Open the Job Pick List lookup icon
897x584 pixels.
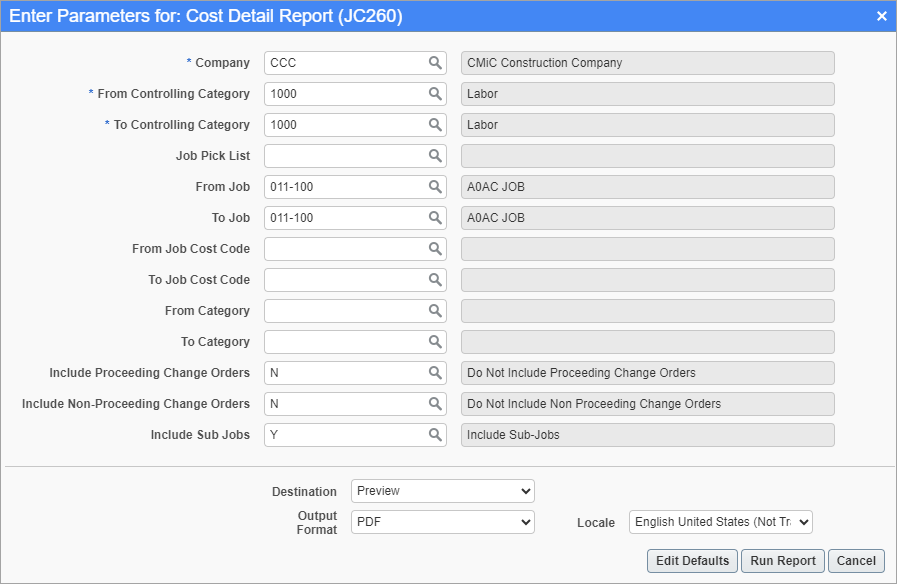(435, 156)
